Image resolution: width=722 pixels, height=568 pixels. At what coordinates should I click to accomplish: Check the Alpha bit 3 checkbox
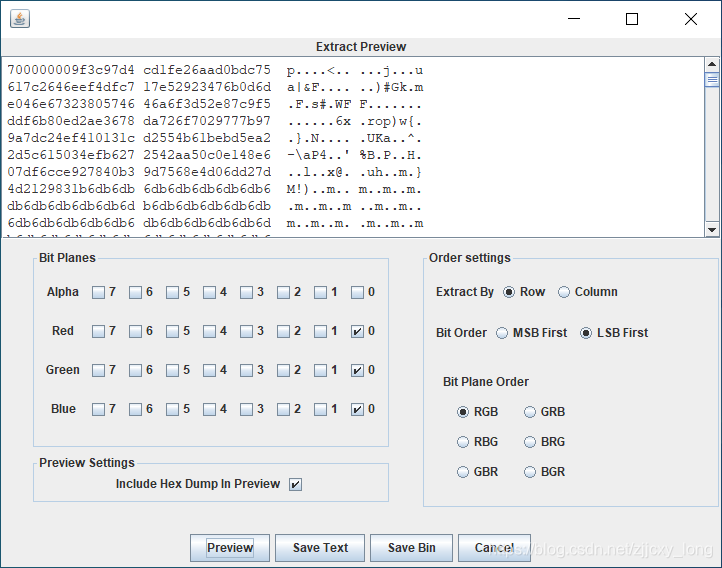click(x=246, y=292)
